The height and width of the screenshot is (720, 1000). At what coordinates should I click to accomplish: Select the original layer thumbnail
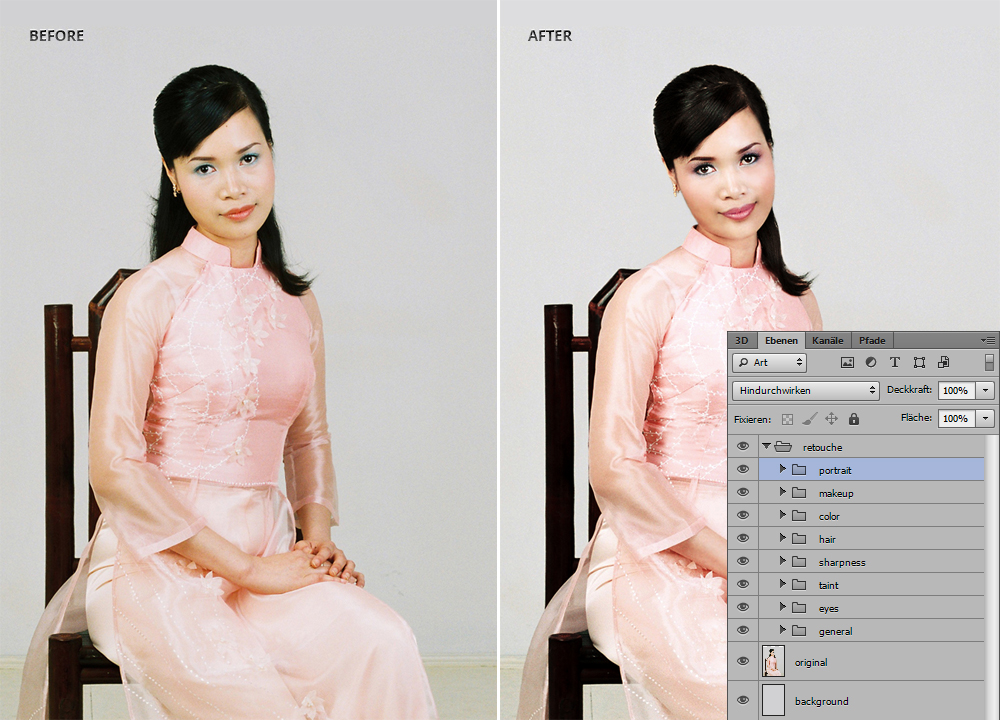(774, 661)
